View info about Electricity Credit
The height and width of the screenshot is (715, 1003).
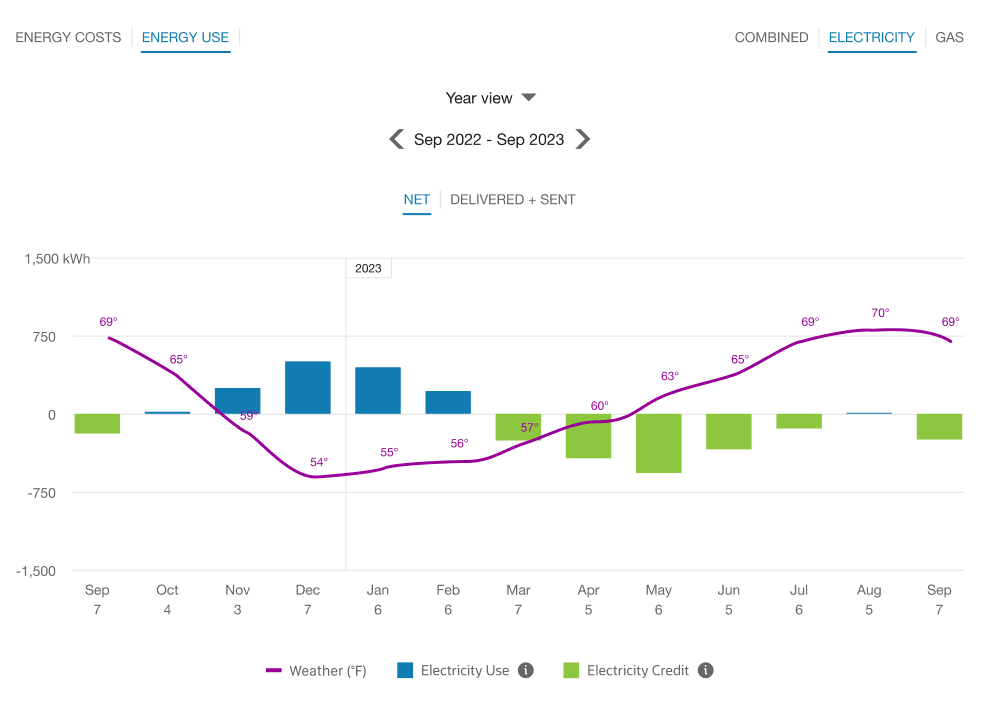click(x=705, y=670)
